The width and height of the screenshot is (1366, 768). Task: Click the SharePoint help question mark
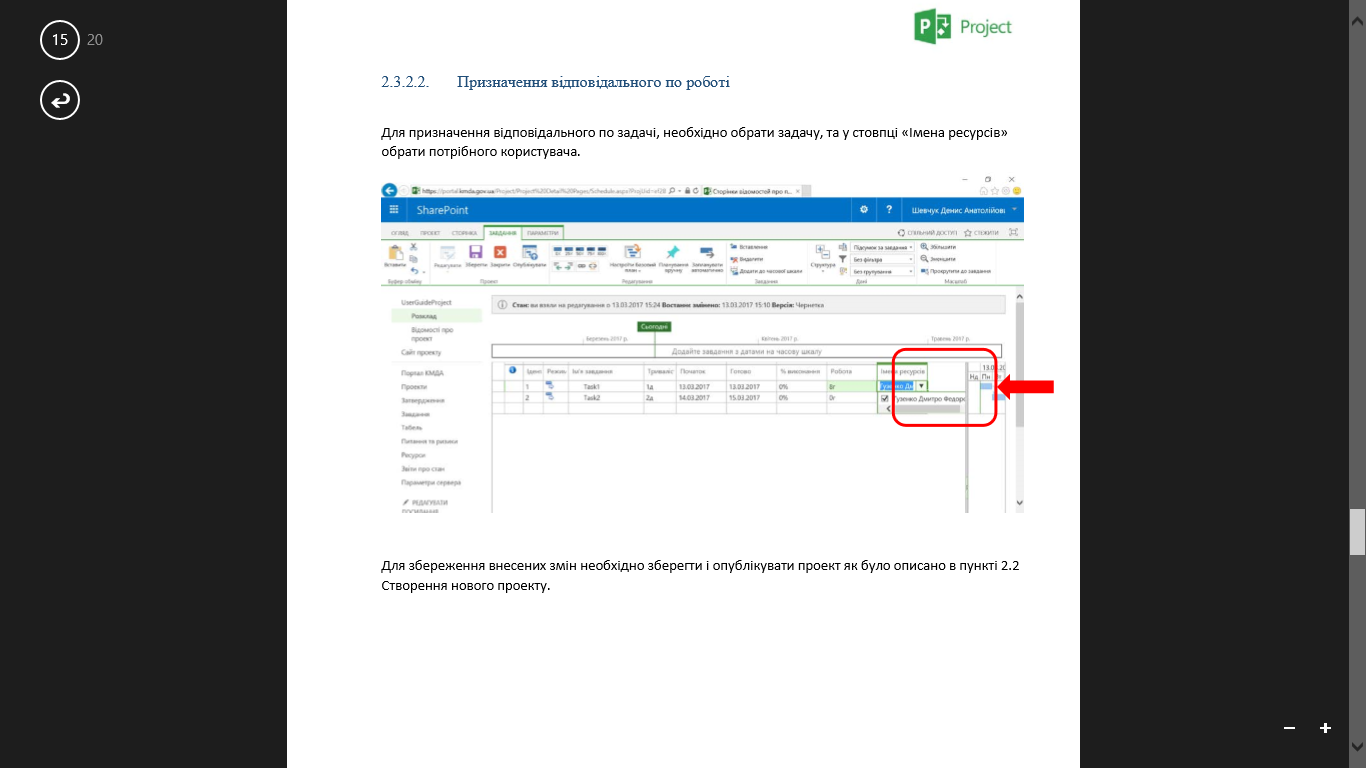coord(888,210)
